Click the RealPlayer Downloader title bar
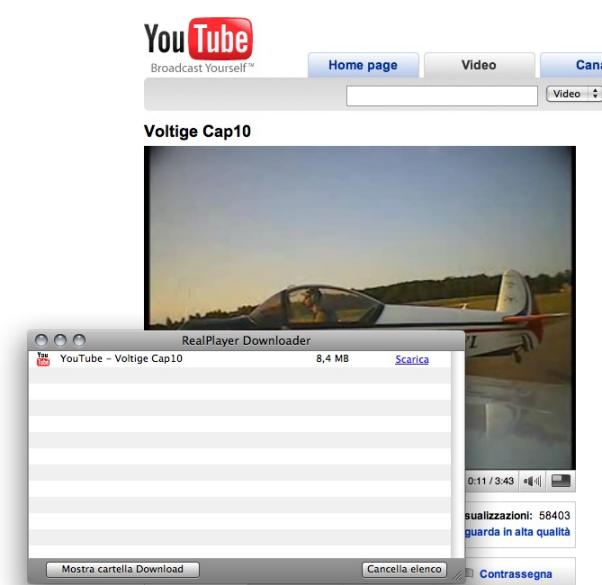Screen dimensions: 602x585 coord(246,340)
